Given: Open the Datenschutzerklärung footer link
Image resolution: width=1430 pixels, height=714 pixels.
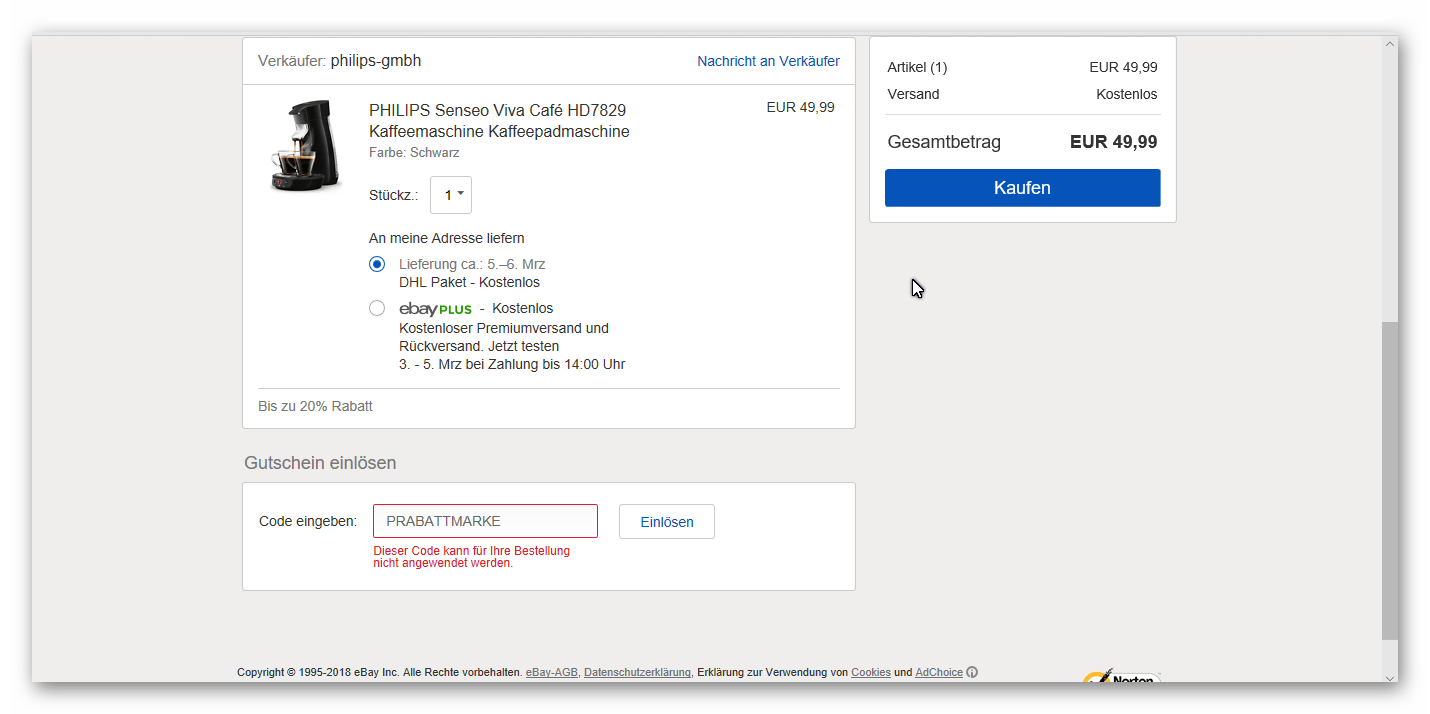Looking at the screenshot, I should [637, 672].
